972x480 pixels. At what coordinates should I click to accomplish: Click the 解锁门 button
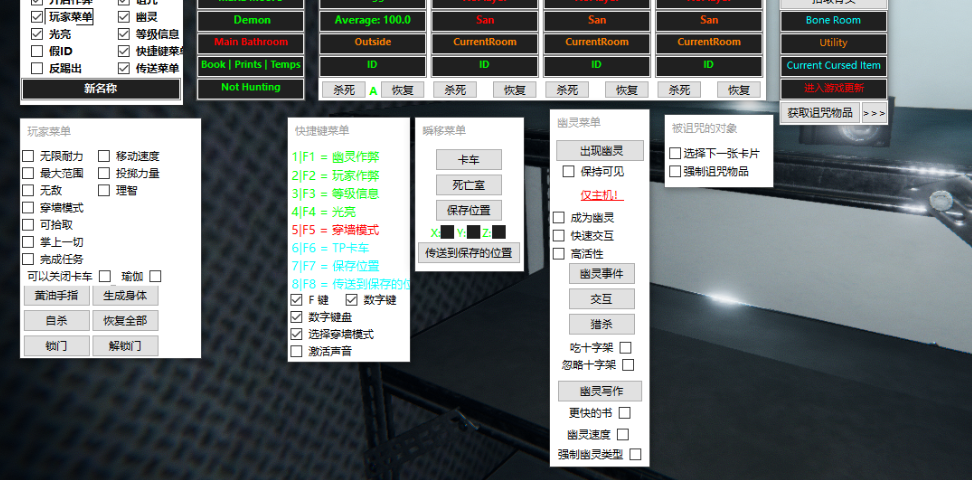(125, 346)
